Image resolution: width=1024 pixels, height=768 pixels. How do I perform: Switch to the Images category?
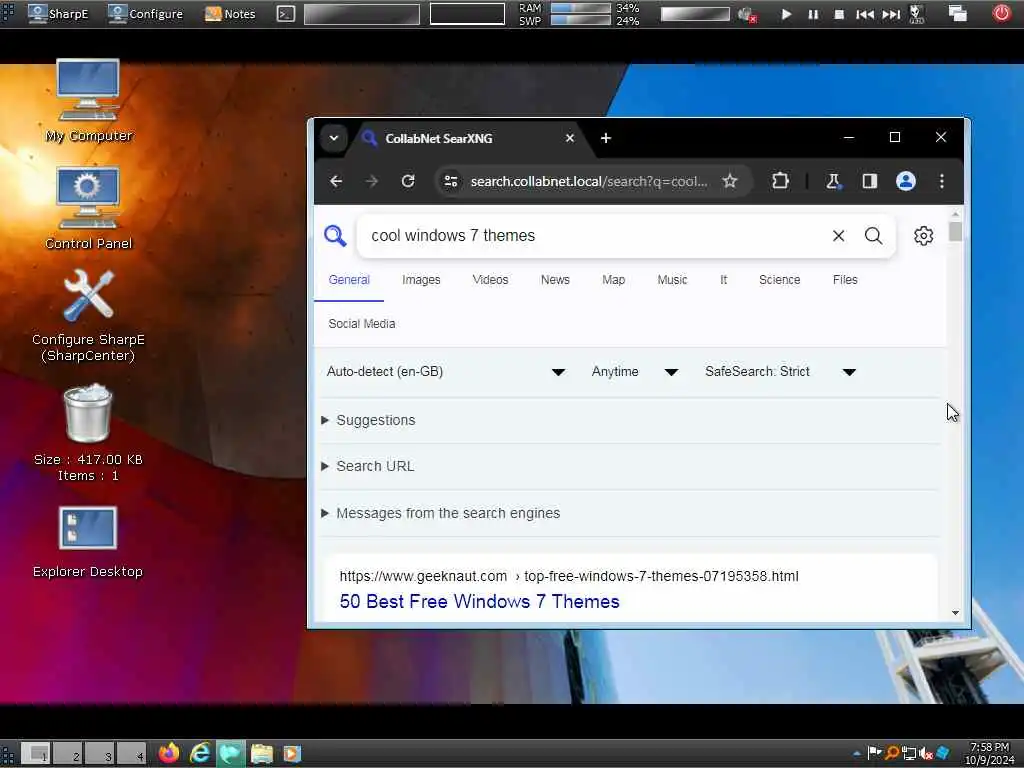[421, 280]
